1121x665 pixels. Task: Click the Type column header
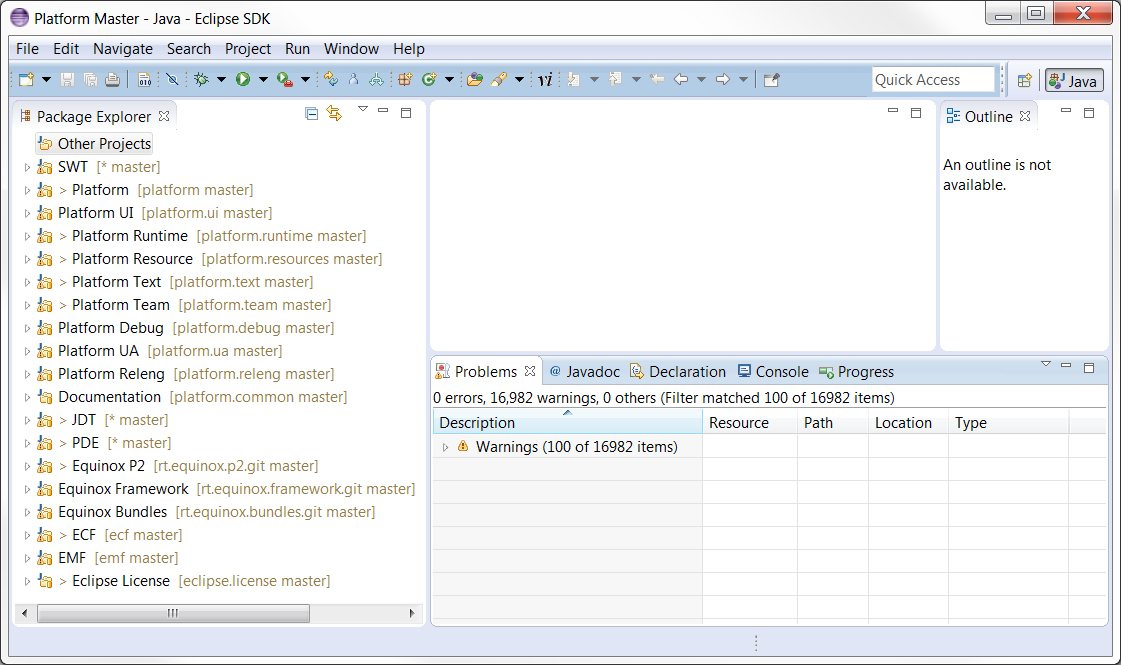pyautogui.click(x=1009, y=423)
